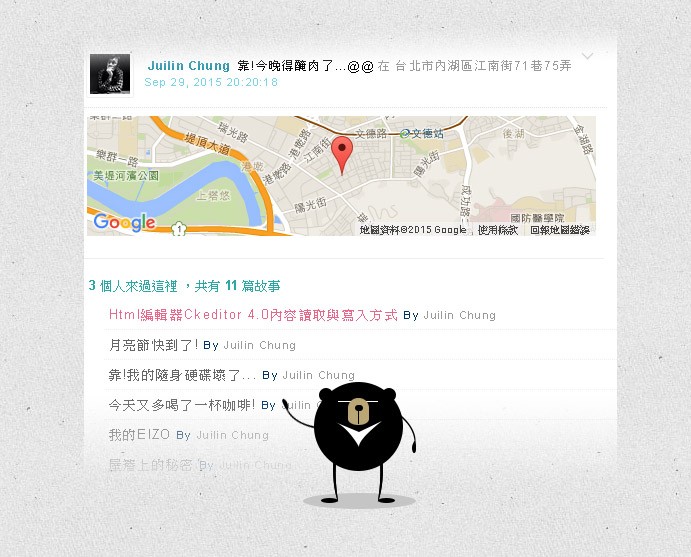Click 美堤河濱公園 park label on map
The width and height of the screenshot is (691, 557).
126,176
